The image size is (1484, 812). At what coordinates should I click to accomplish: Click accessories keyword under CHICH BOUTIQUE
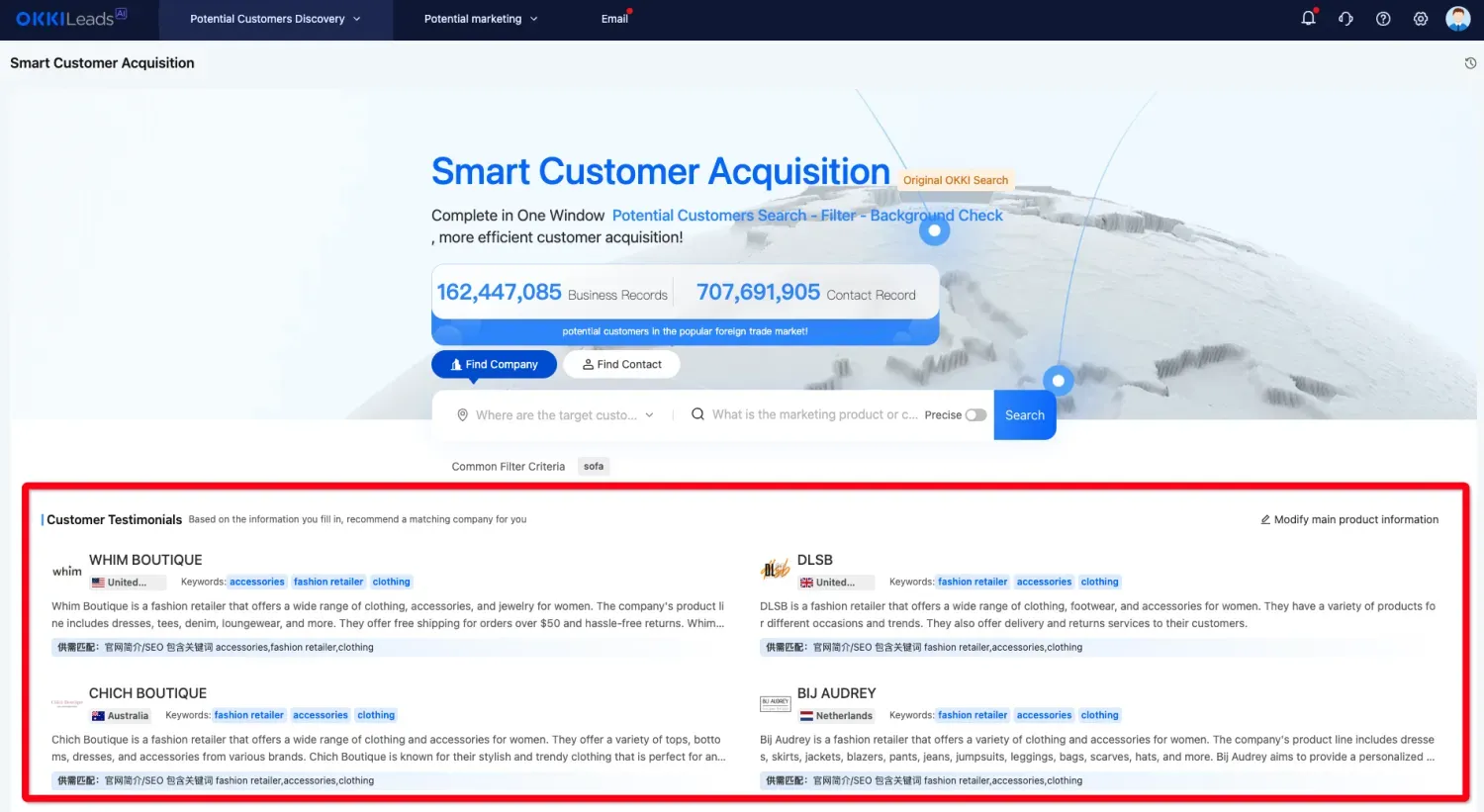(x=321, y=715)
